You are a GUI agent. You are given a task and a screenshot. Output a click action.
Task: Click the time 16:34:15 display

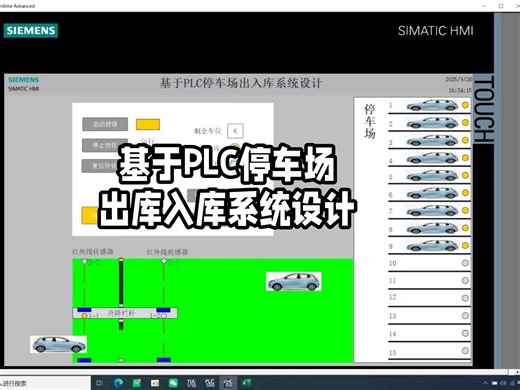(x=460, y=90)
